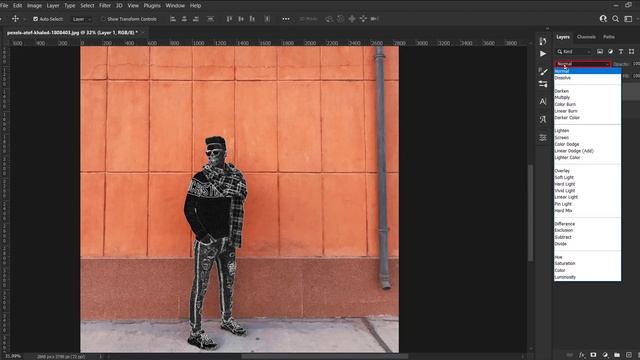Click the account profile icon at top
This screenshot has height=360, width=640.
(x=603, y=19)
